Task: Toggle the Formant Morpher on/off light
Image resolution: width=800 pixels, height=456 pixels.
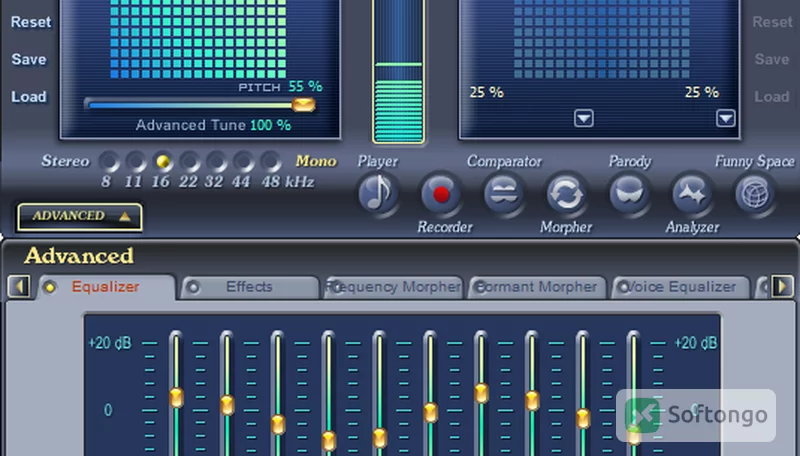Action: [x=480, y=288]
